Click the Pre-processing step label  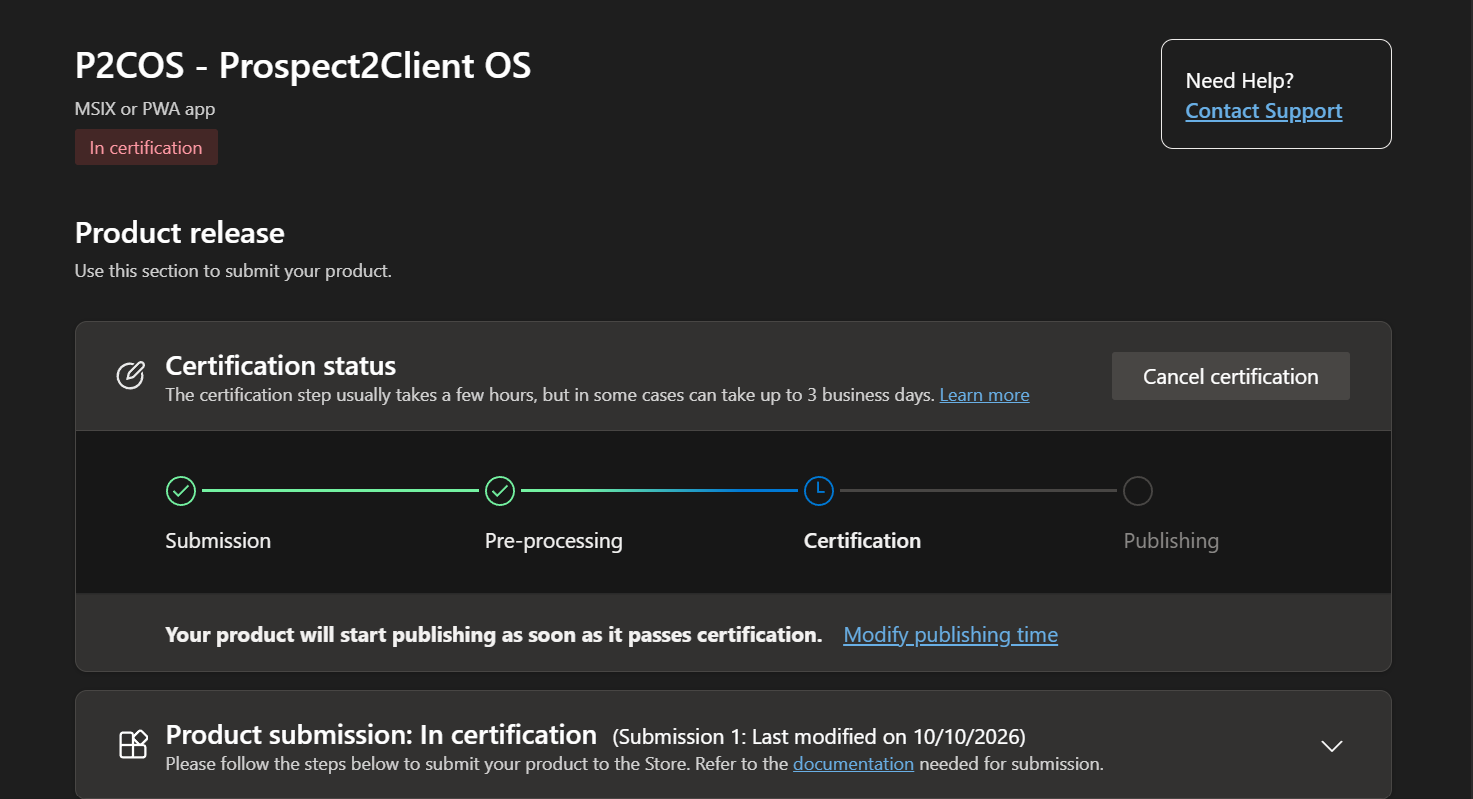click(553, 541)
